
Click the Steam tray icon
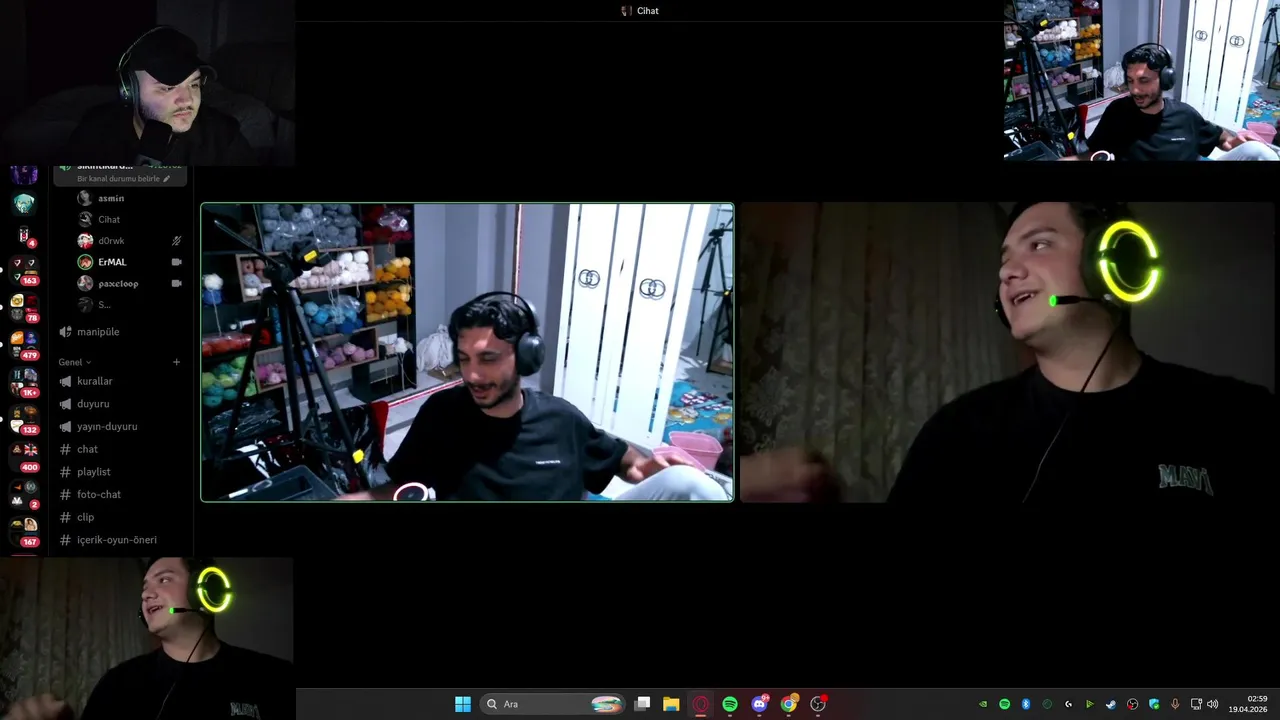[1111, 704]
